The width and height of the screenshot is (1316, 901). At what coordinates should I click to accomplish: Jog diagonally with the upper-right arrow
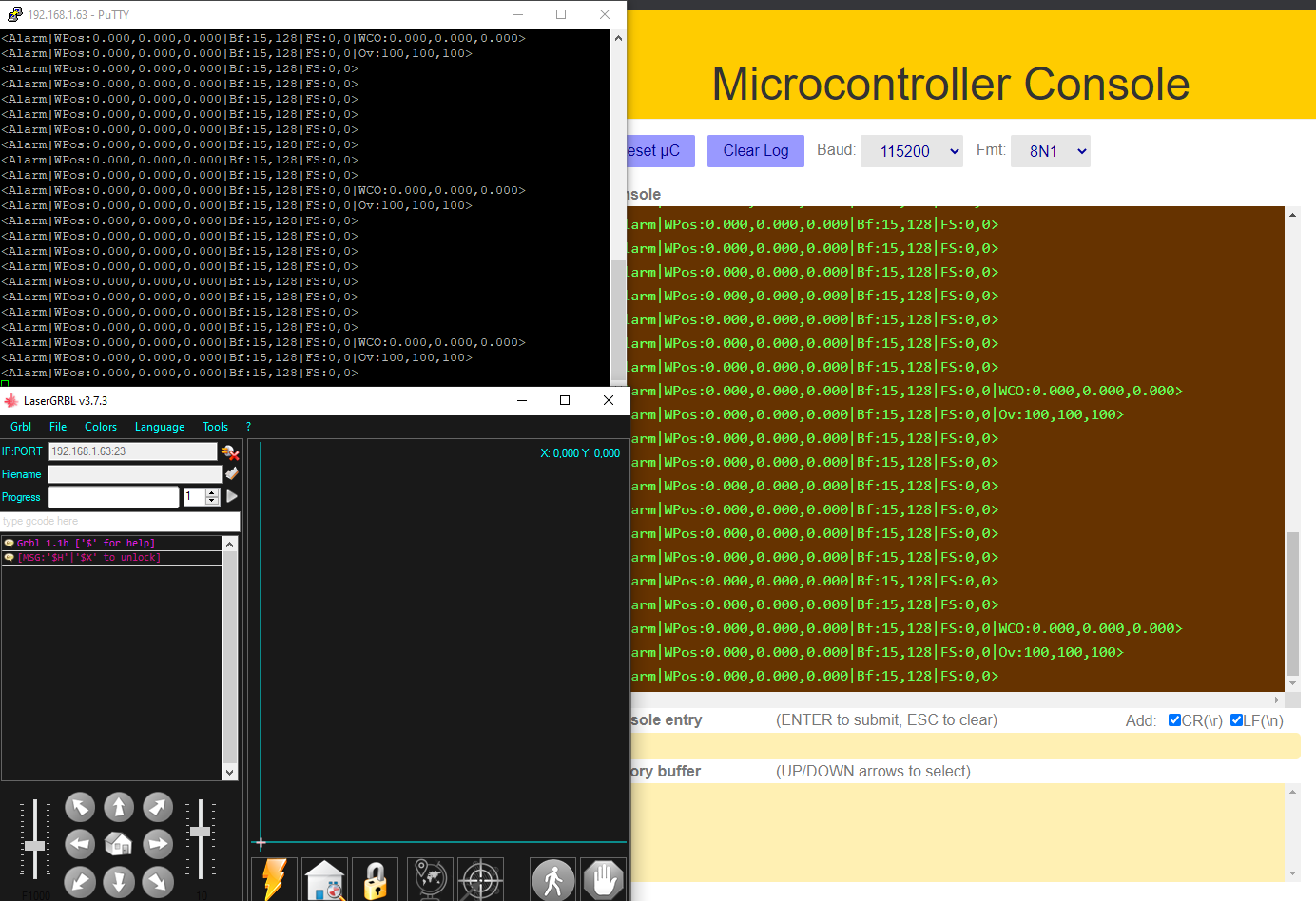click(x=157, y=806)
